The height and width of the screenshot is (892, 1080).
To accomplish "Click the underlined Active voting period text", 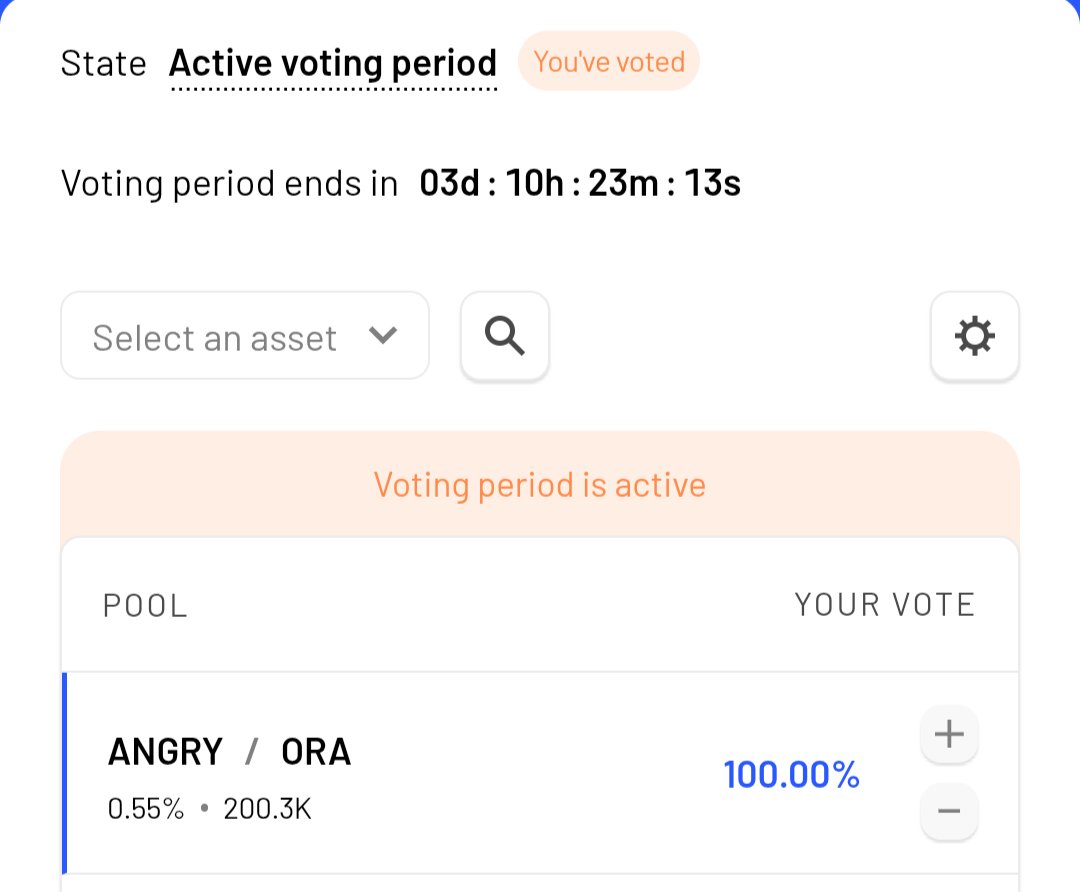I will pyautogui.click(x=333, y=64).
